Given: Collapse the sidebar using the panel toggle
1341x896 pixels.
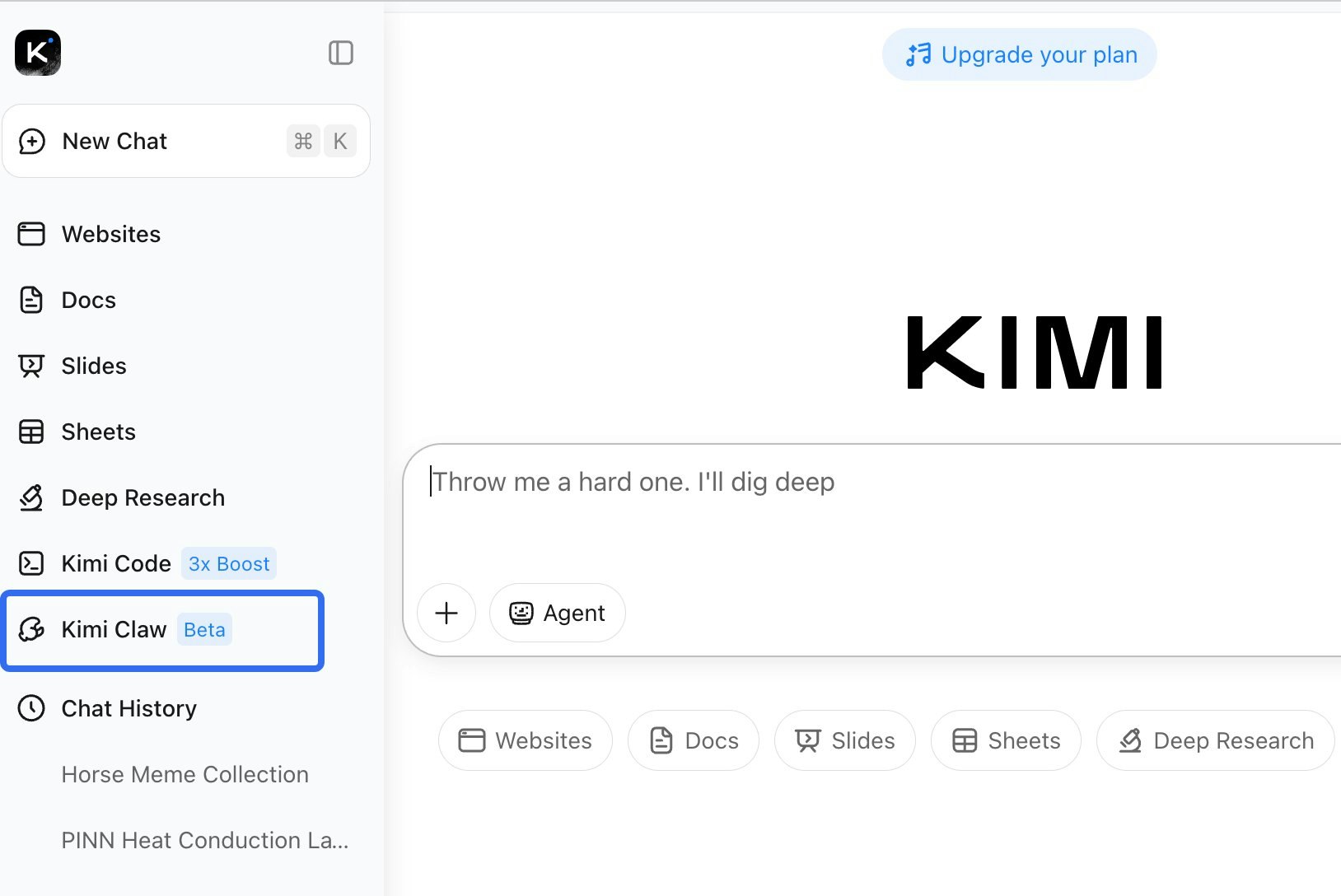Looking at the screenshot, I should 341,53.
